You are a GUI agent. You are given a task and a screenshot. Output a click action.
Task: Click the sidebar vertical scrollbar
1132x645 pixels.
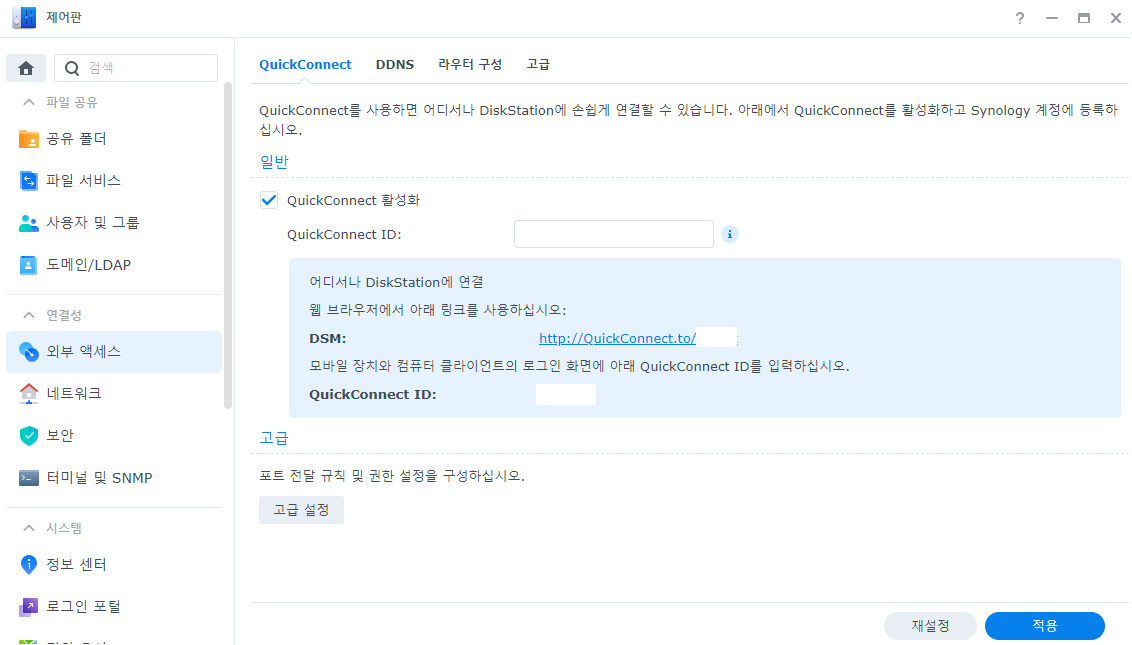228,246
